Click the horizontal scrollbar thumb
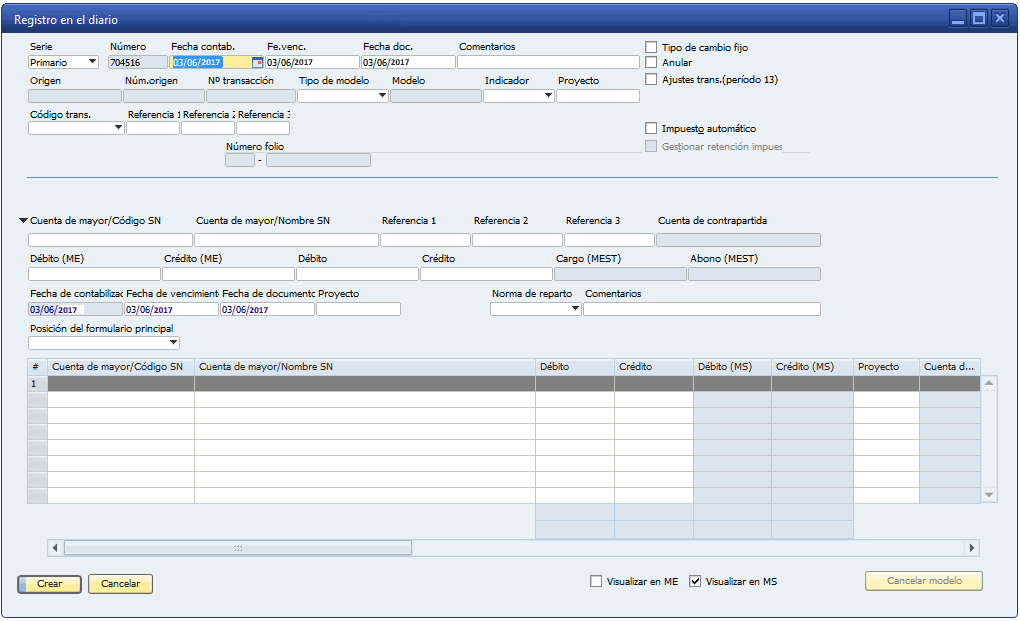The image size is (1020, 621). [238, 548]
